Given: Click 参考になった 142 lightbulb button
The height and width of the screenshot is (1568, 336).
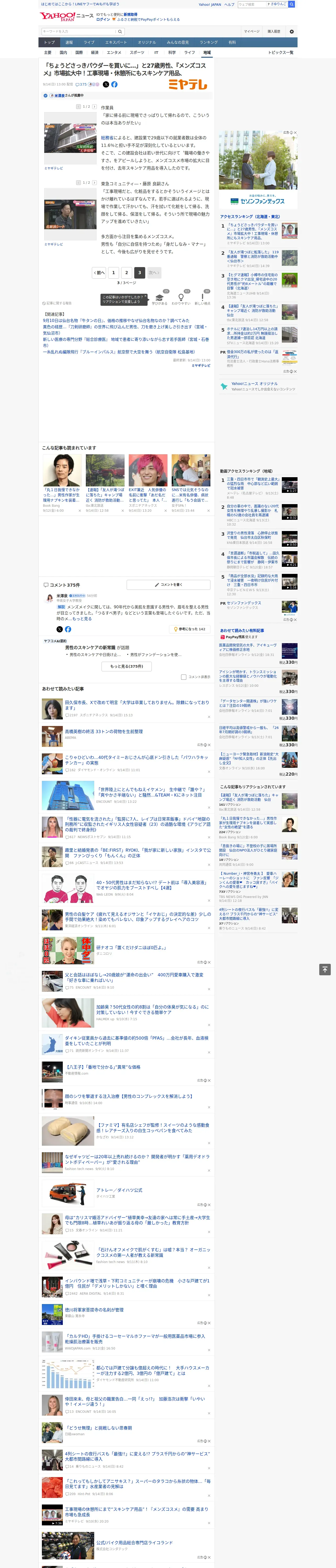Looking at the screenshot, I should [190, 629].
